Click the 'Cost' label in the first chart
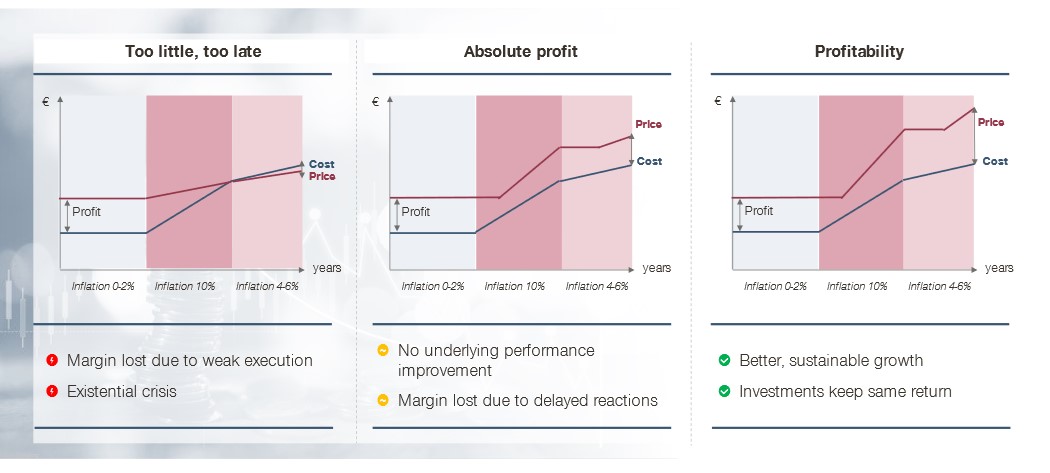The width and height of the screenshot is (1050, 473). (321, 164)
